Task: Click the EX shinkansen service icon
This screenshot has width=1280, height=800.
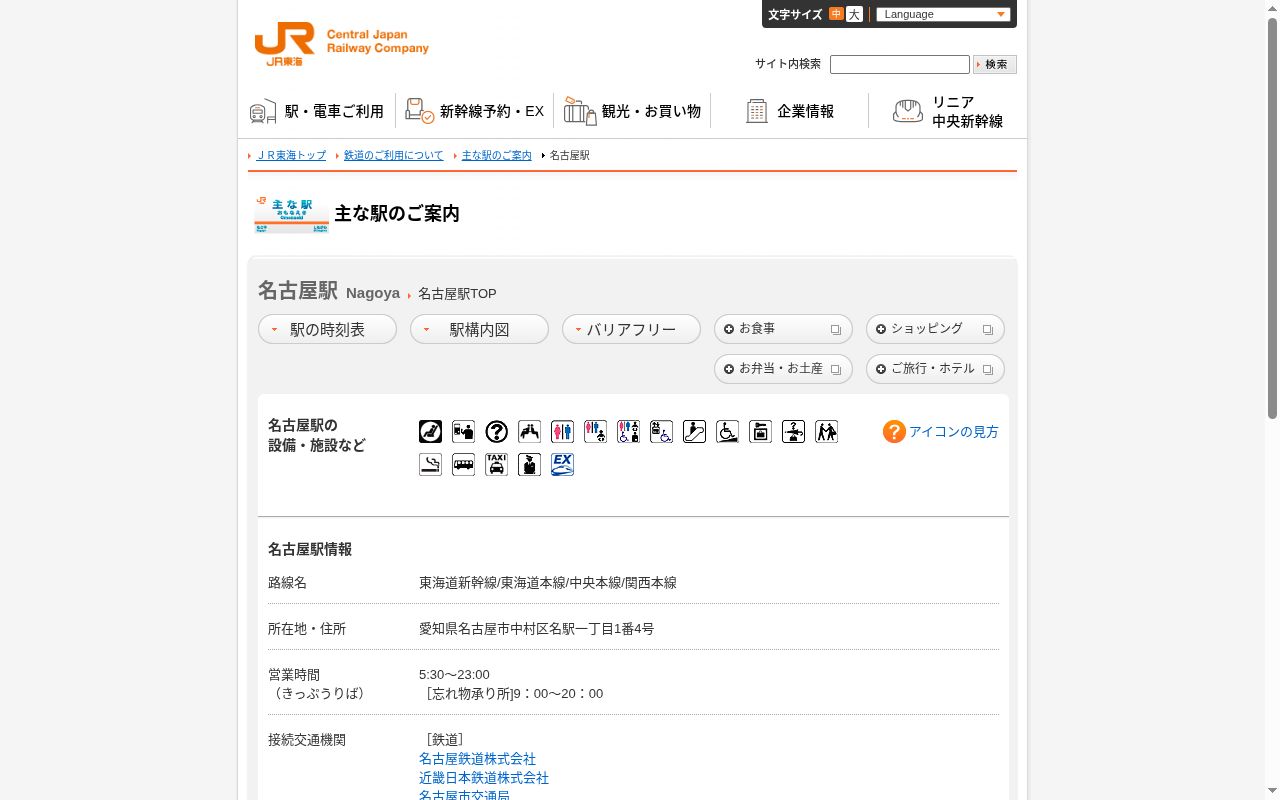Action: [562, 465]
